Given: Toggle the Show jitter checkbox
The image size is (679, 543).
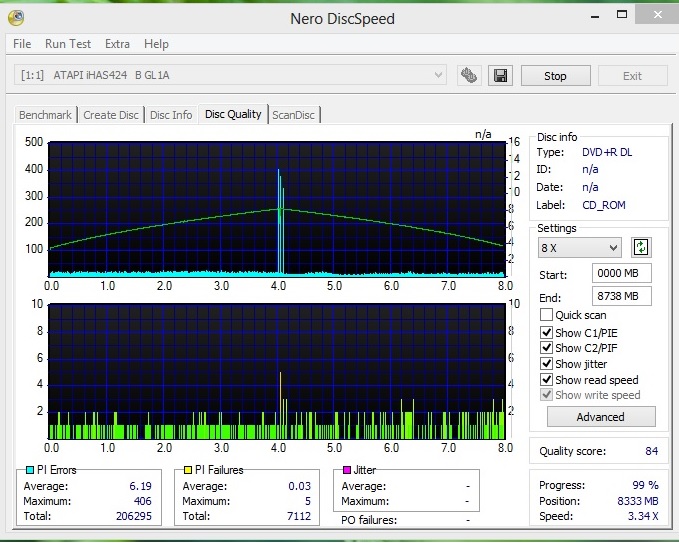Looking at the screenshot, I should click(547, 364).
